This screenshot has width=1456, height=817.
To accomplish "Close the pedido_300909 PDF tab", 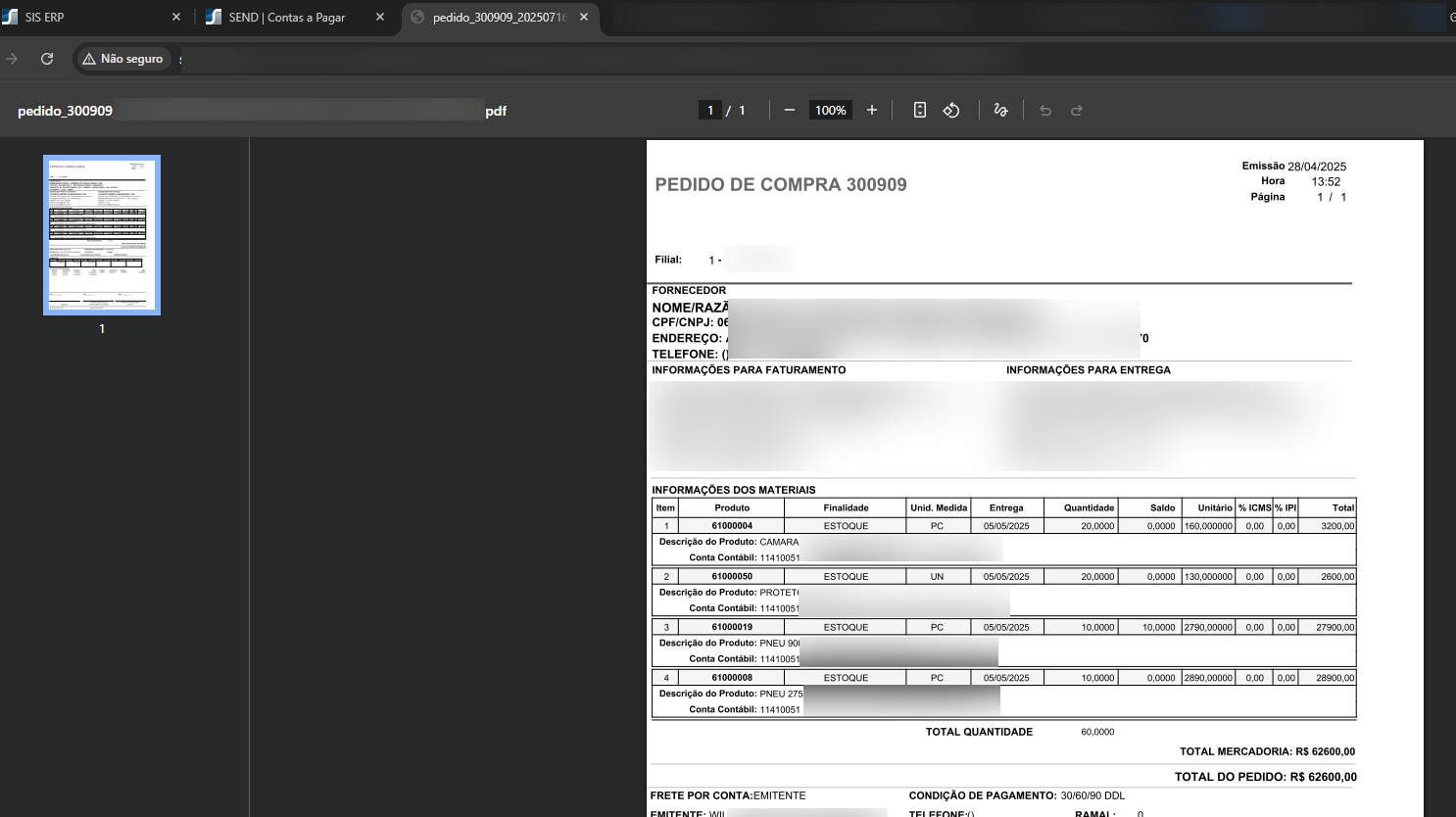I will [584, 18].
